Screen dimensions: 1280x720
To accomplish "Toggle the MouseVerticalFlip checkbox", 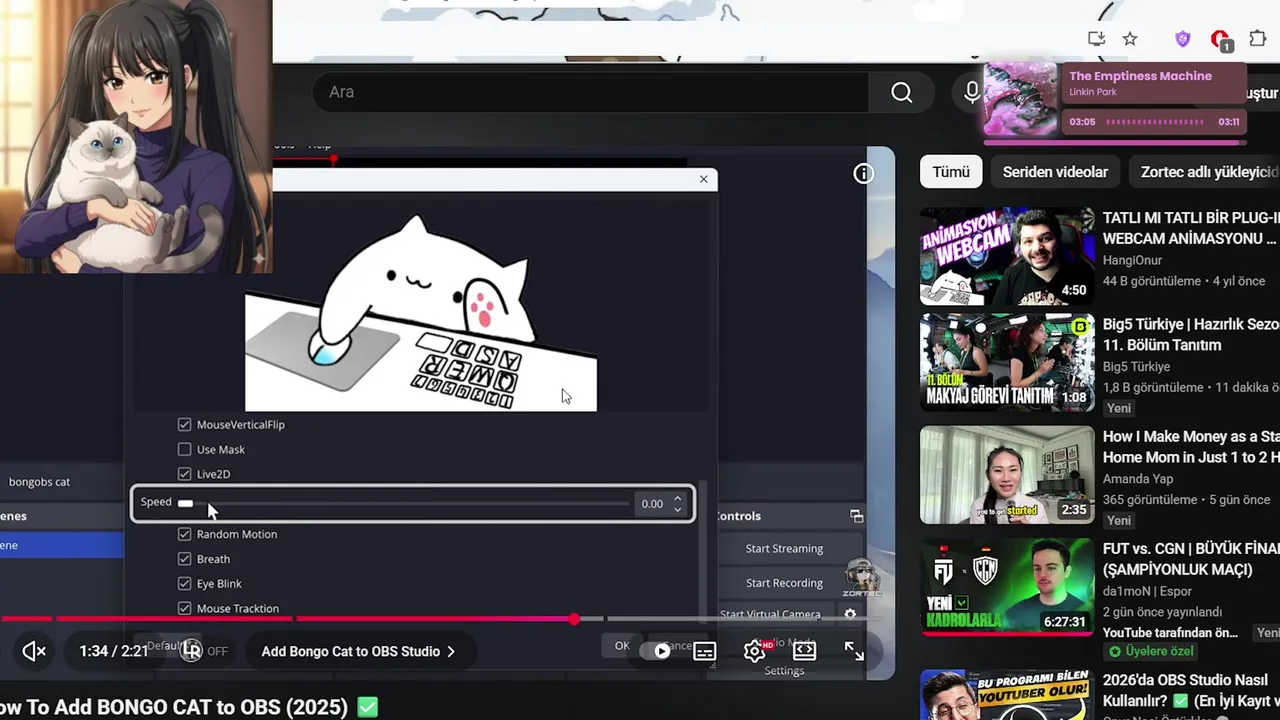I will [184, 425].
